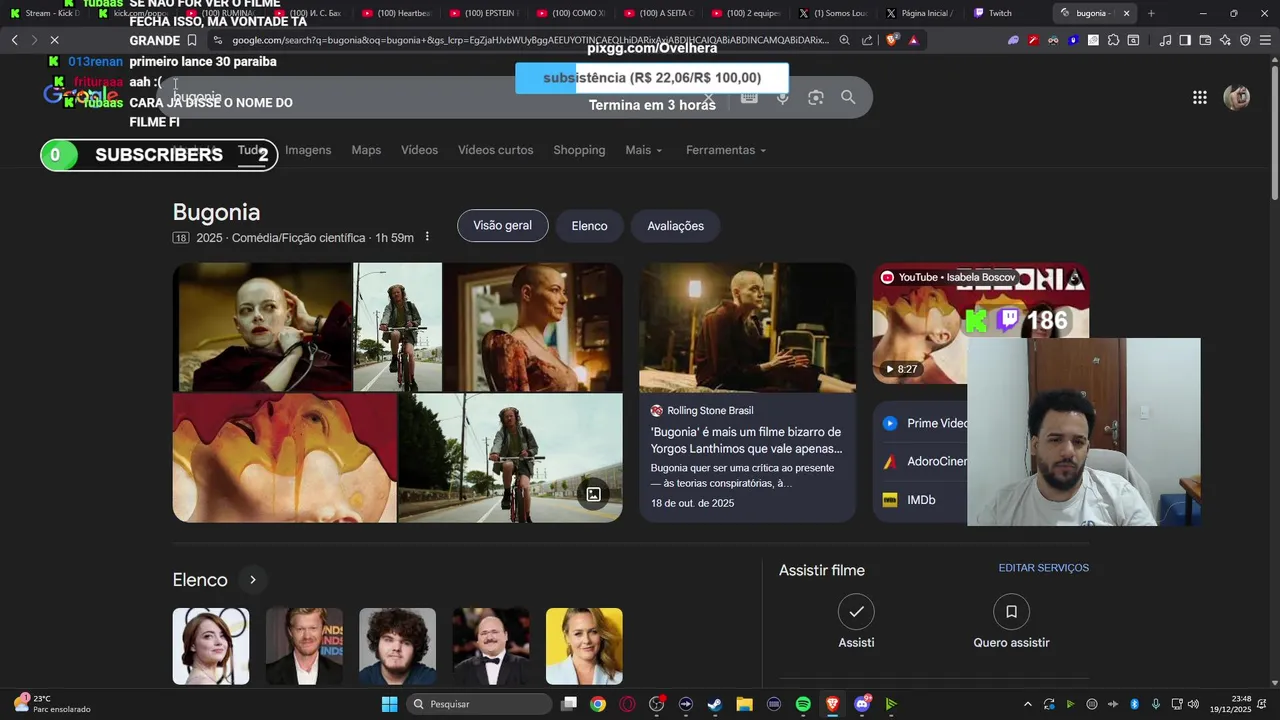The width and height of the screenshot is (1280, 720).
Task: Switch to the Imagens results tab
Action: [308, 150]
